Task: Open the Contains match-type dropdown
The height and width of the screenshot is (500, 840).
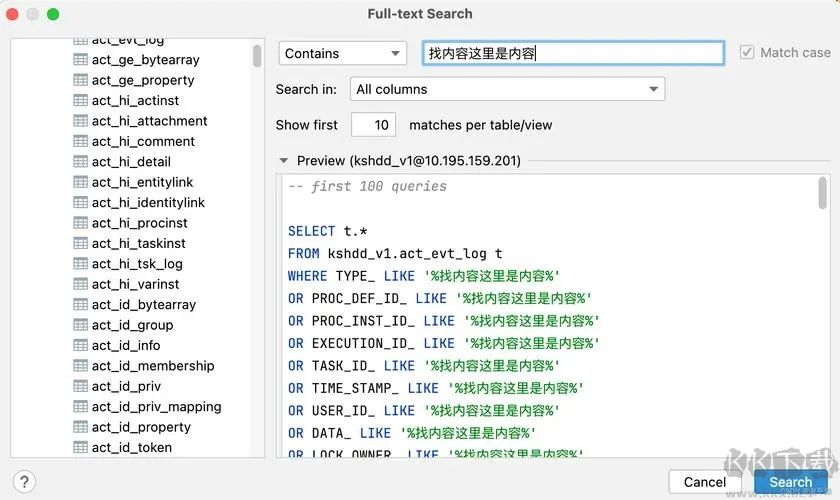Action: [342, 53]
